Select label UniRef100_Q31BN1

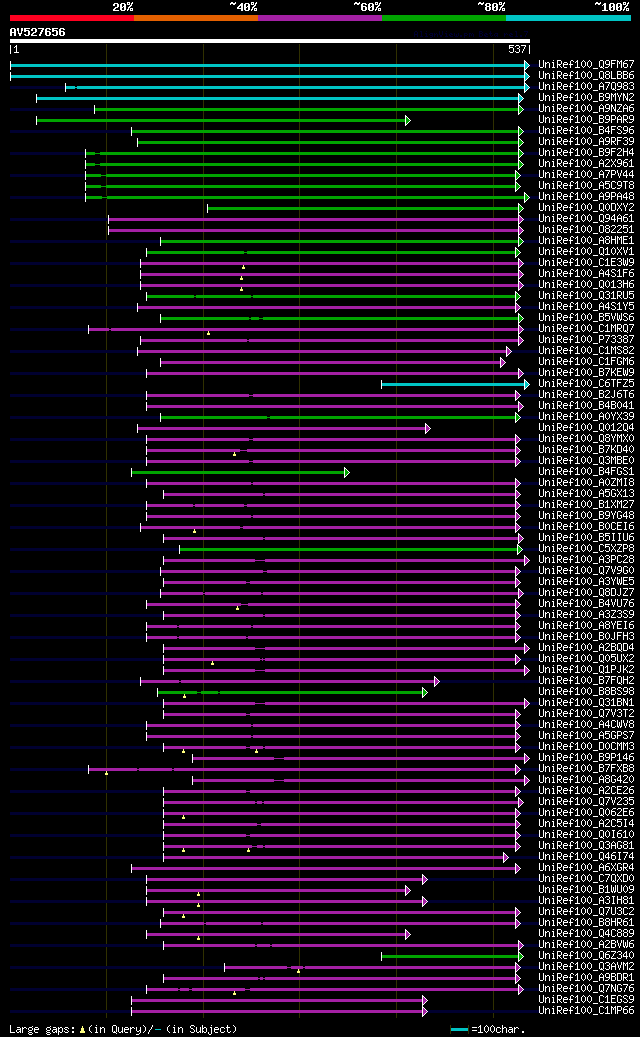click(586, 703)
